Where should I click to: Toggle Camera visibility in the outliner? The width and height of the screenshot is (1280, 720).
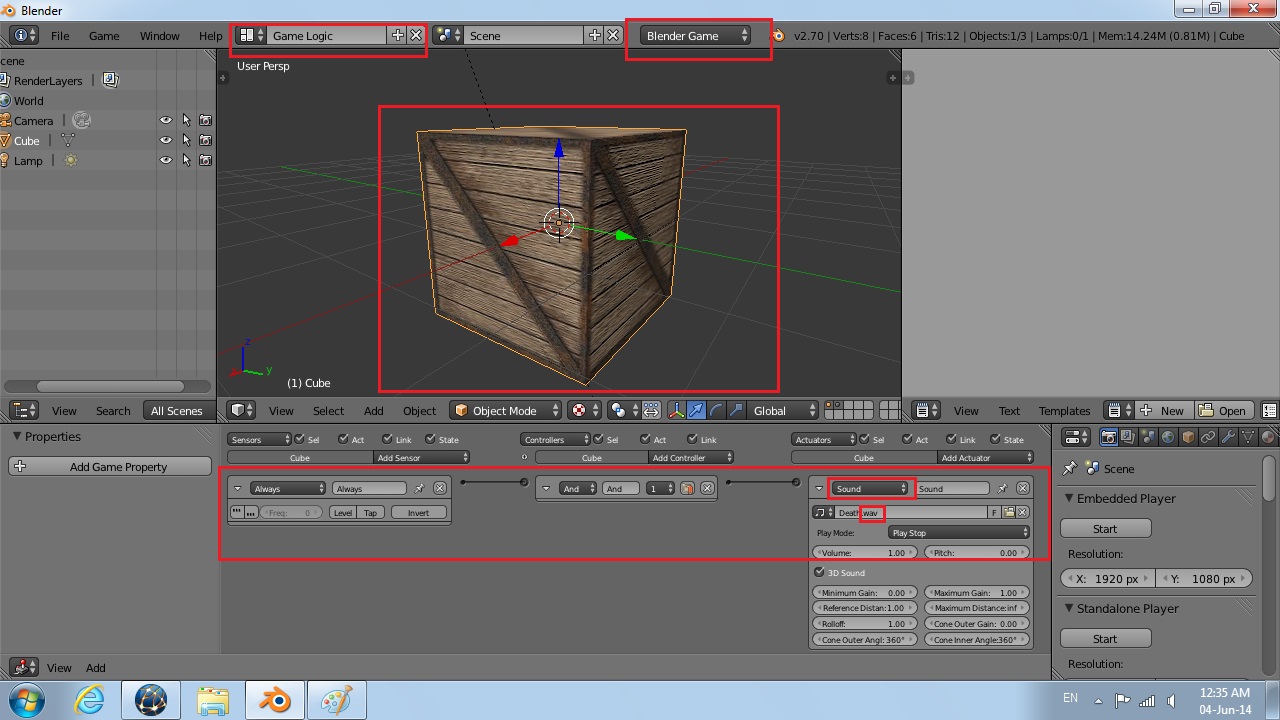pyautogui.click(x=166, y=120)
